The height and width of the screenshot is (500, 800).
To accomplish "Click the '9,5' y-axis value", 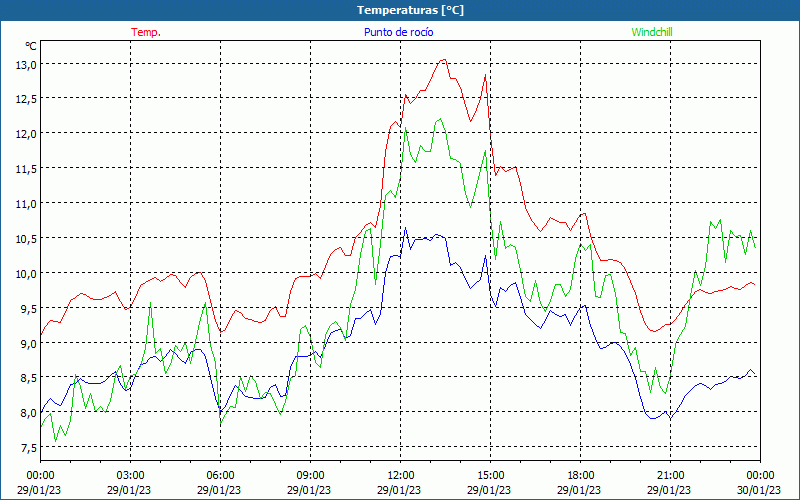I will [x=27, y=309].
